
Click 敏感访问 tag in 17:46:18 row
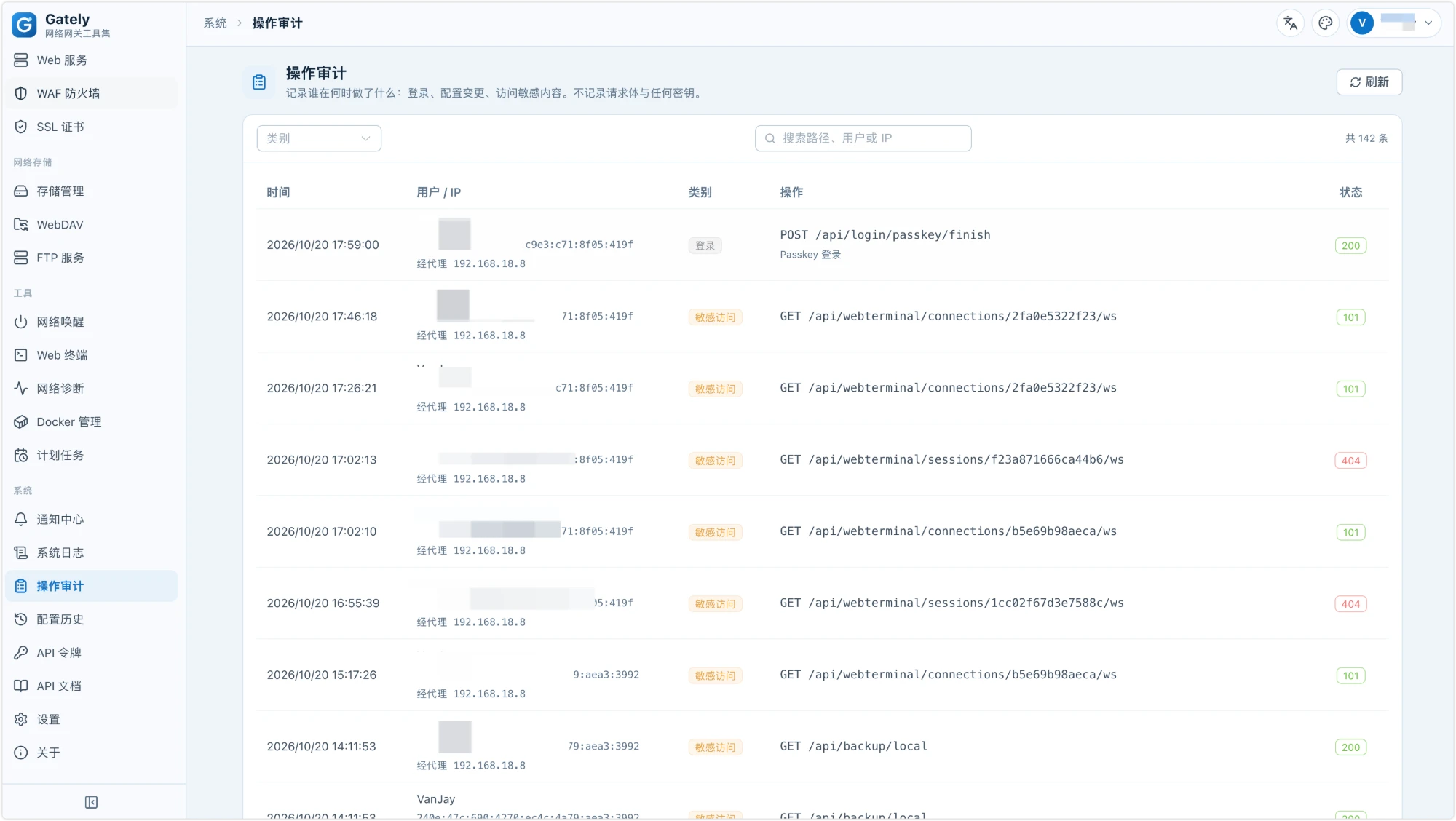(x=715, y=317)
